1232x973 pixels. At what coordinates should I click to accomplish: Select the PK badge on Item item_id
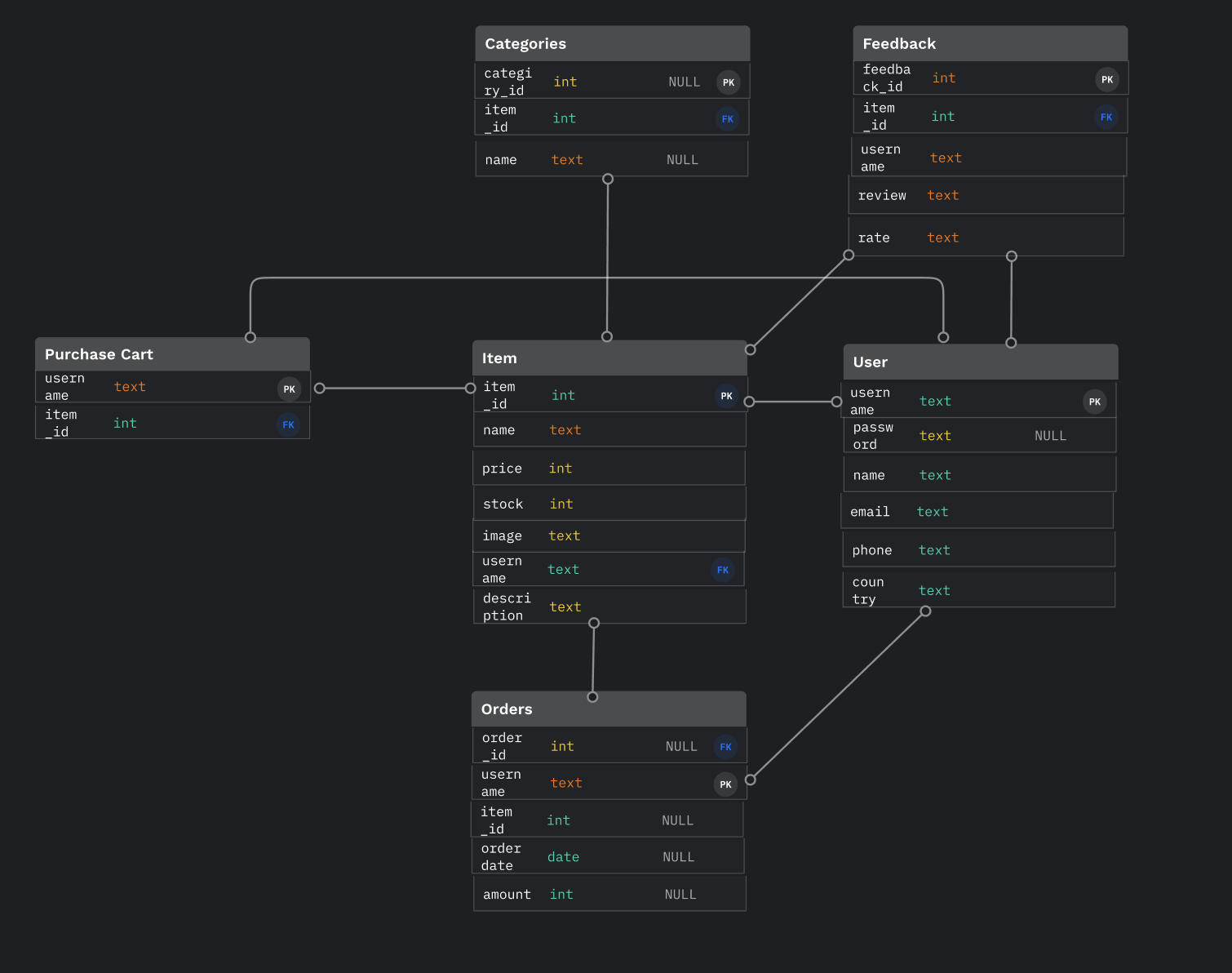[x=726, y=396]
